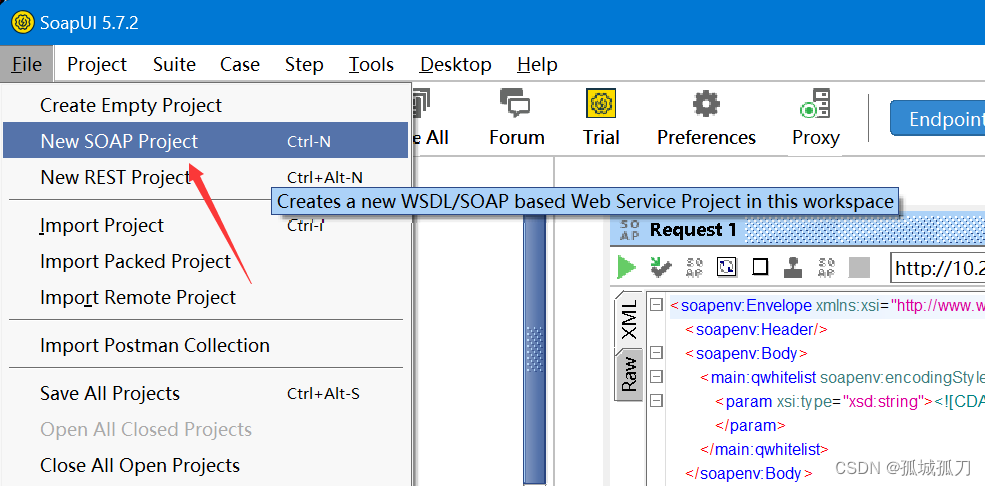The height and width of the screenshot is (486, 985).
Task: Click the SOAP icon next to the checkmark icon
Action: (x=694, y=267)
